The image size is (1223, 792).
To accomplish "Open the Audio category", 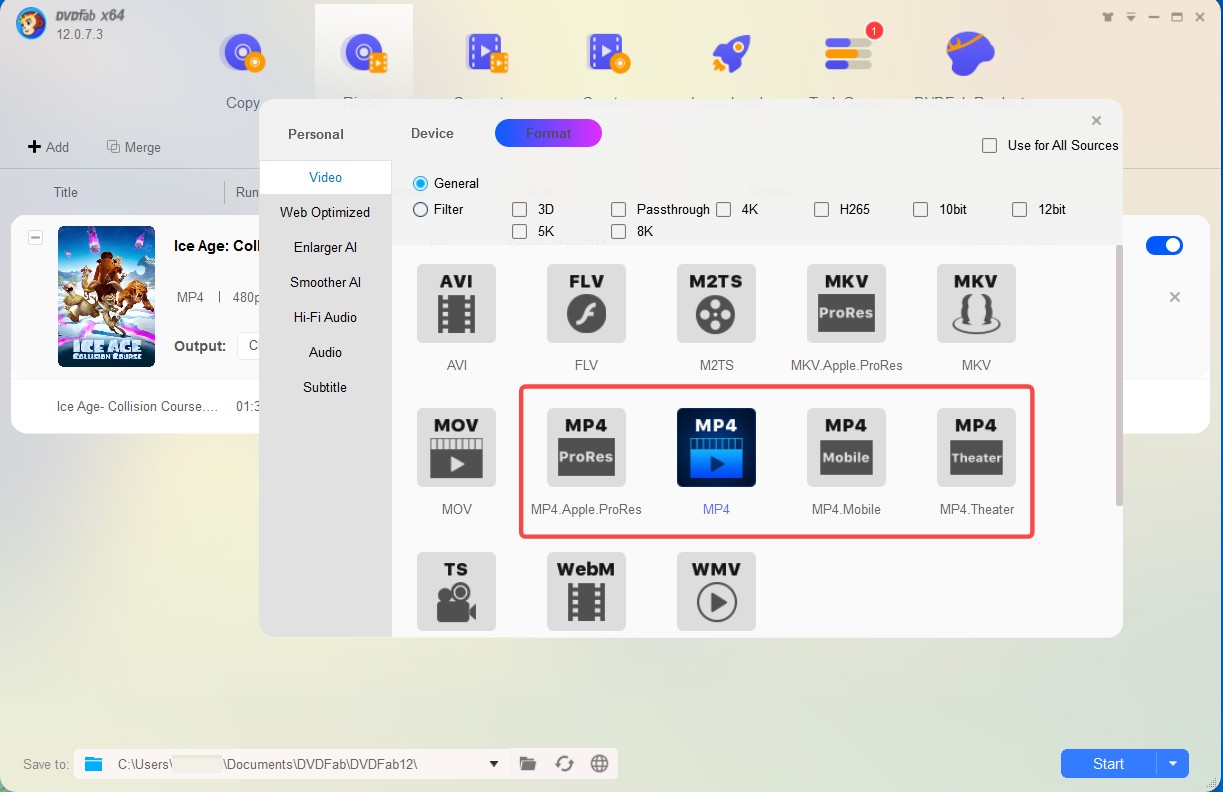I will pos(325,352).
